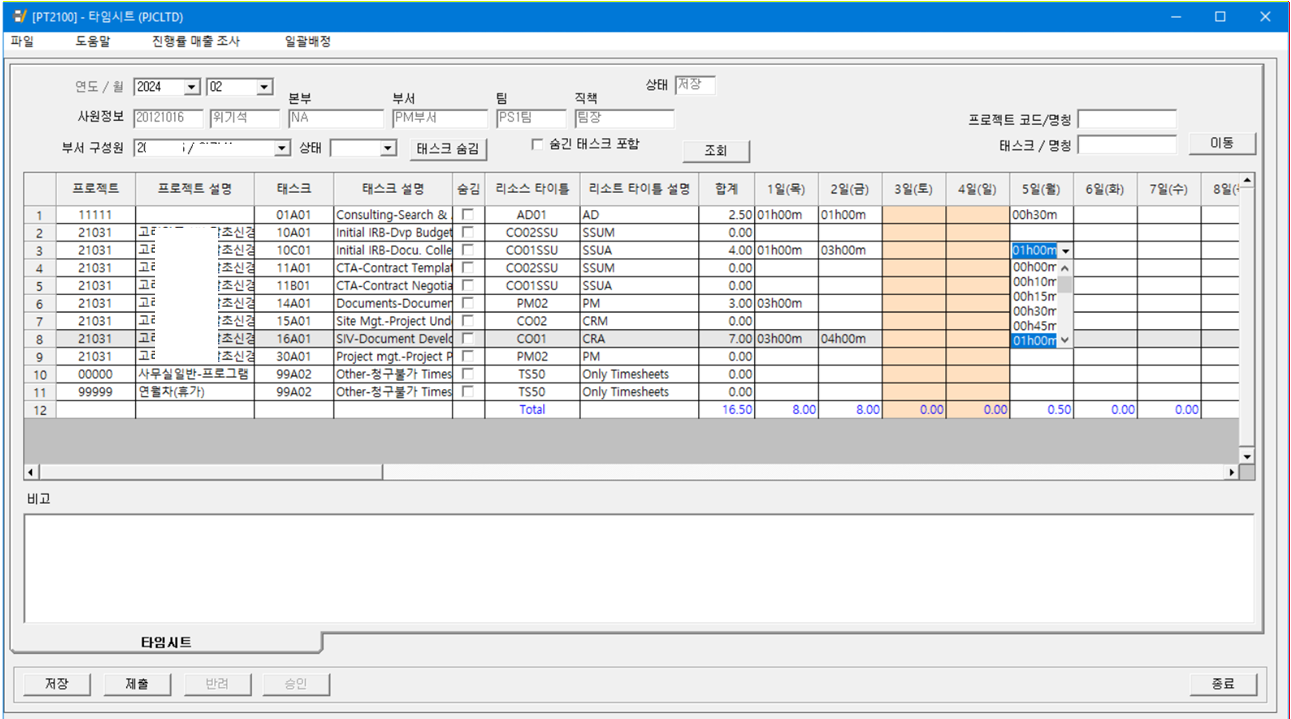Expand the 상태 filter combo box
Screen dimensions: 1291x719
pos(389,149)
